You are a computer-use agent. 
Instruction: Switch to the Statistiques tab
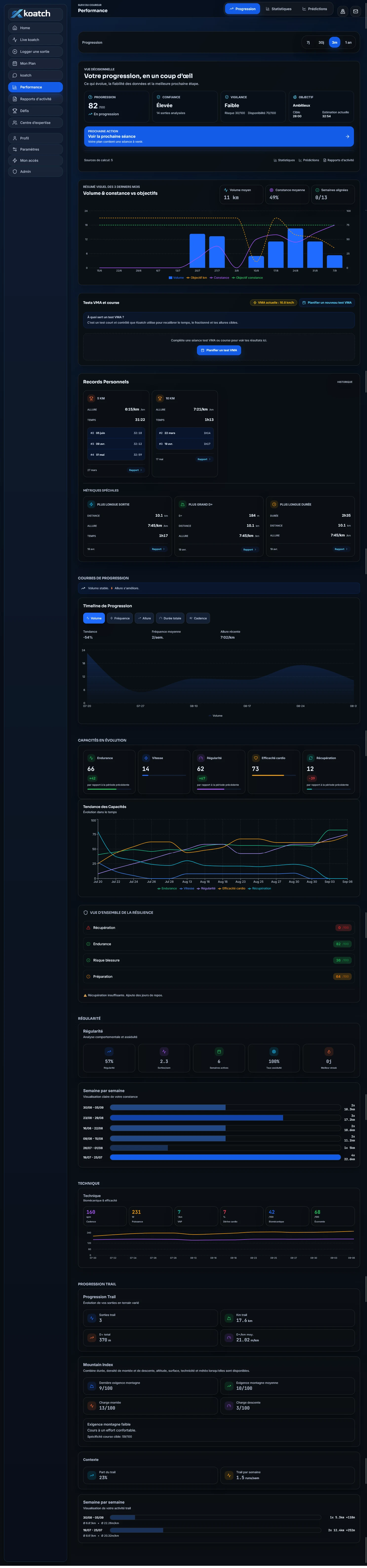[x=279, y=9]
